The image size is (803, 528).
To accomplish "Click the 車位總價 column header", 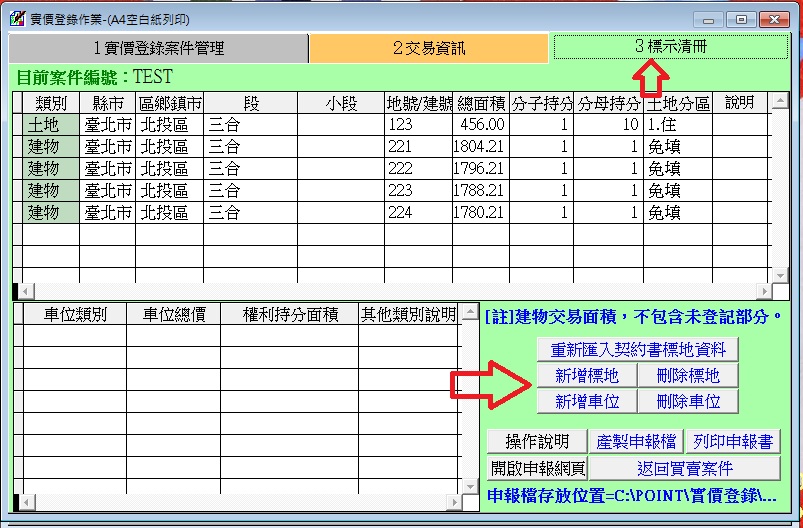I will (173, 315).
